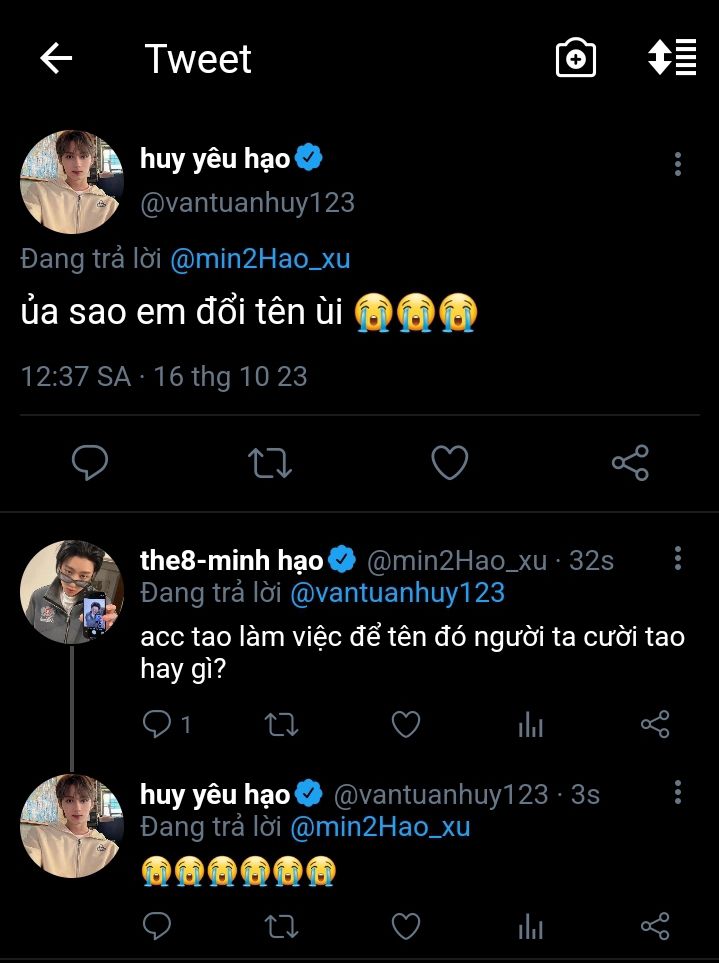Like the last crying-emoji reply
Image resolution: width=719 pixels, height=963 pixels.
click(405, 927)
